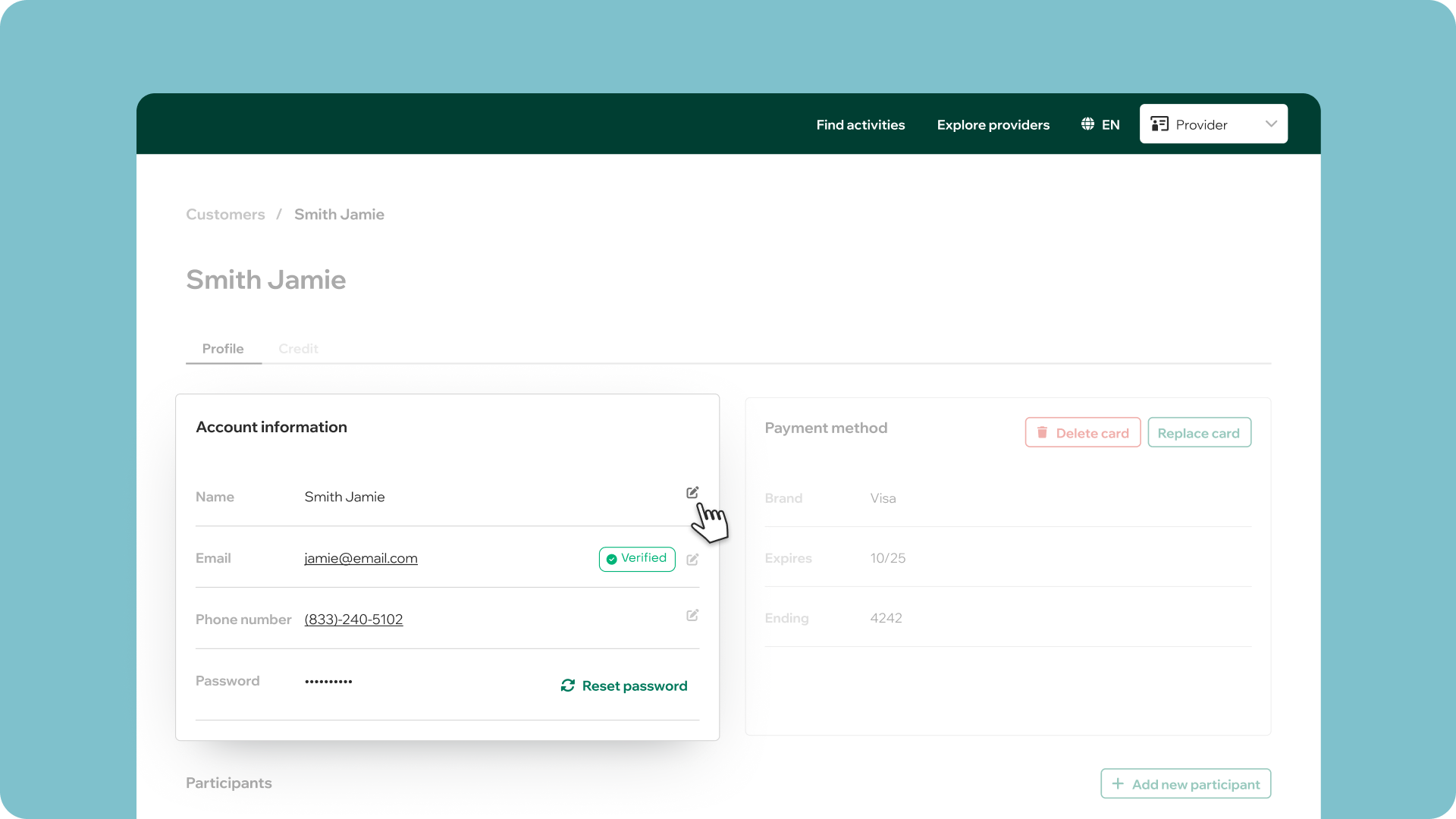Click the Provider account icon

1159,124
